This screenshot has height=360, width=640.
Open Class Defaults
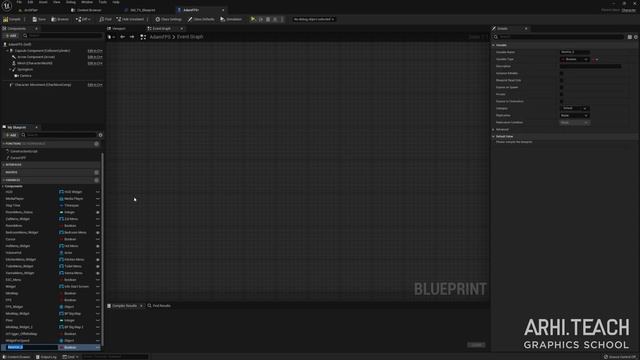click(x=201, y=19)
